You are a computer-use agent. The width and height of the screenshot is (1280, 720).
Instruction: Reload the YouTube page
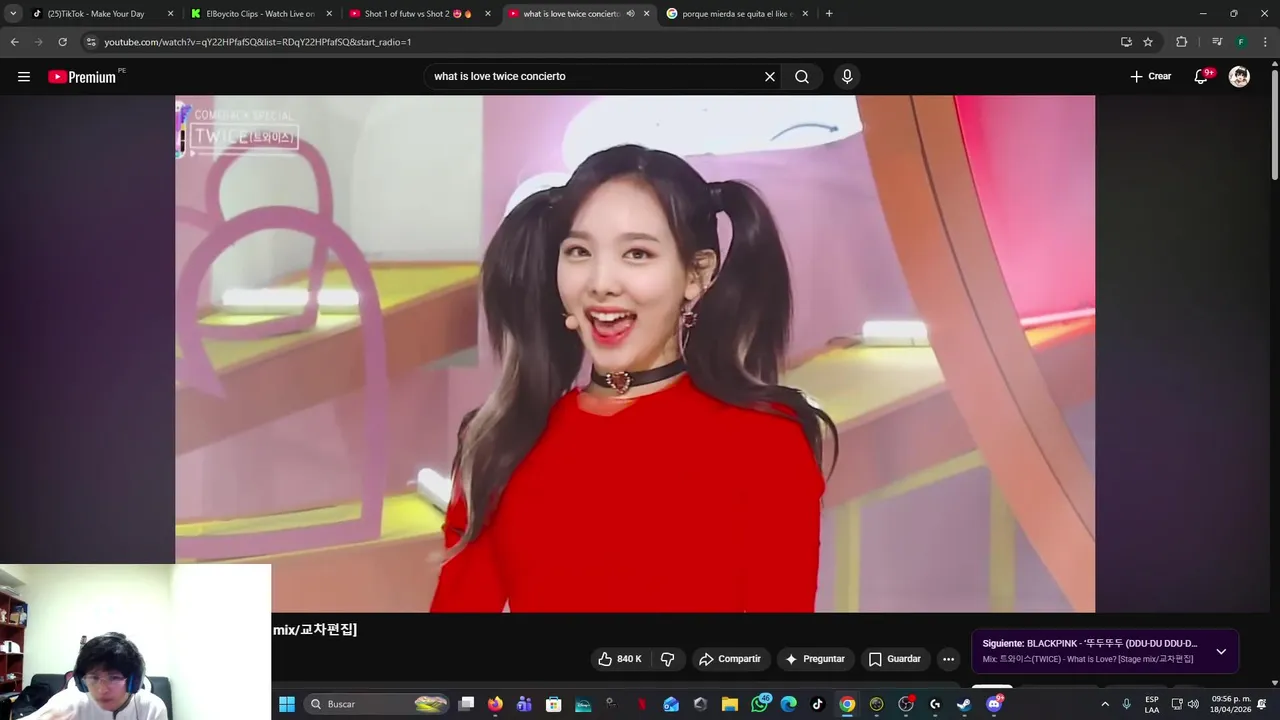pos(62,42)
